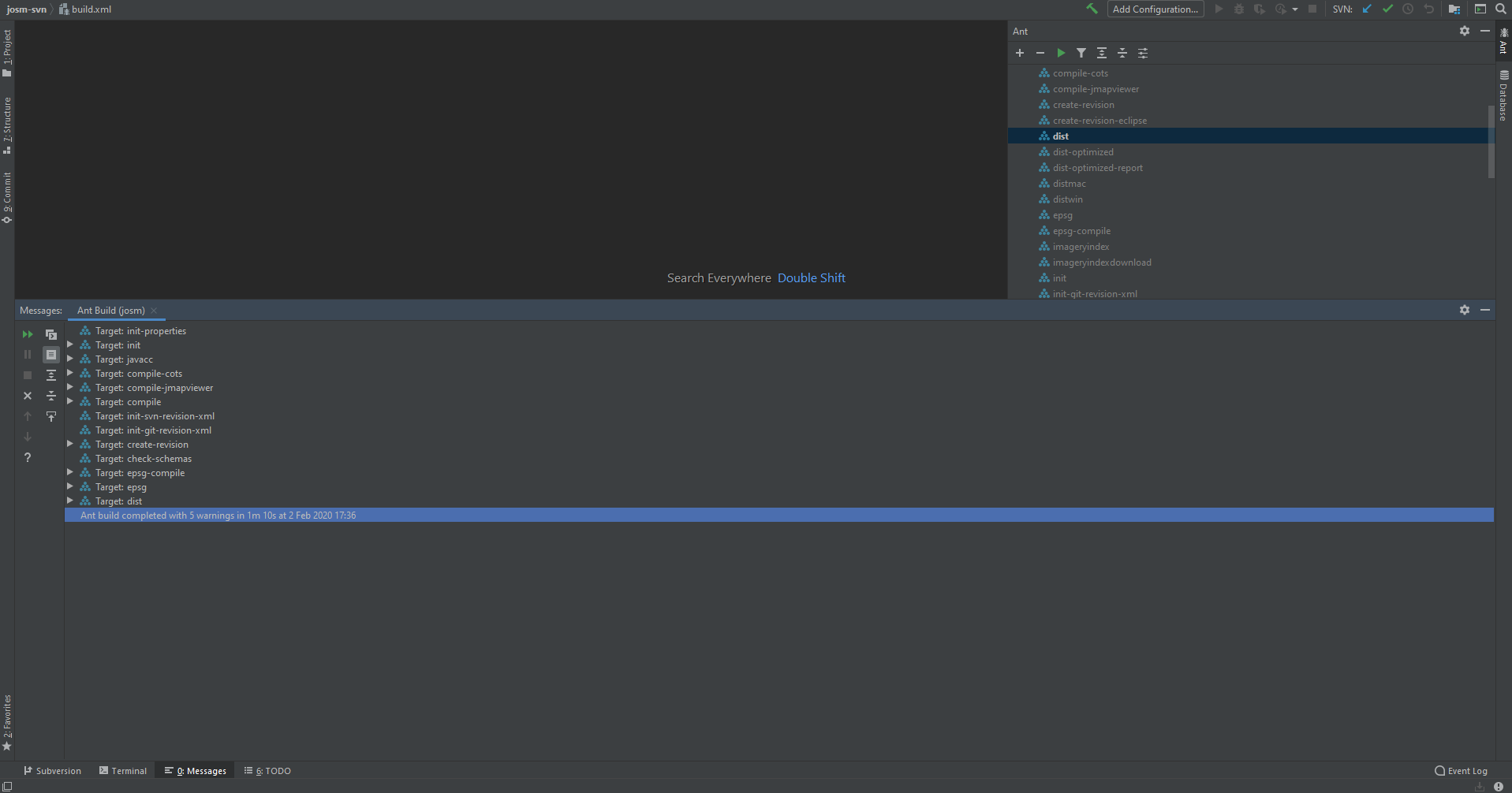Add a build file with the plus icon
Screen dimensions: 1512x793
coord(1020,53)
